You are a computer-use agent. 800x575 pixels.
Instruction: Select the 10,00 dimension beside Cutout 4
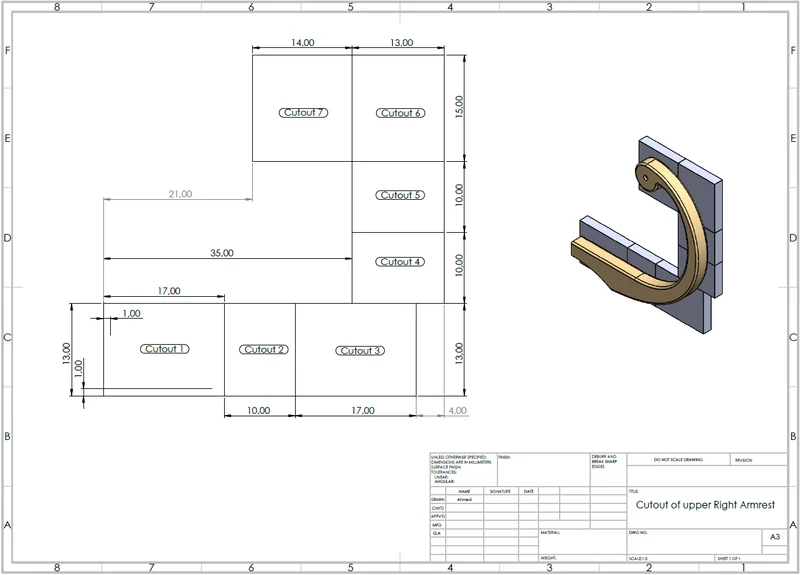coord(459,265)
